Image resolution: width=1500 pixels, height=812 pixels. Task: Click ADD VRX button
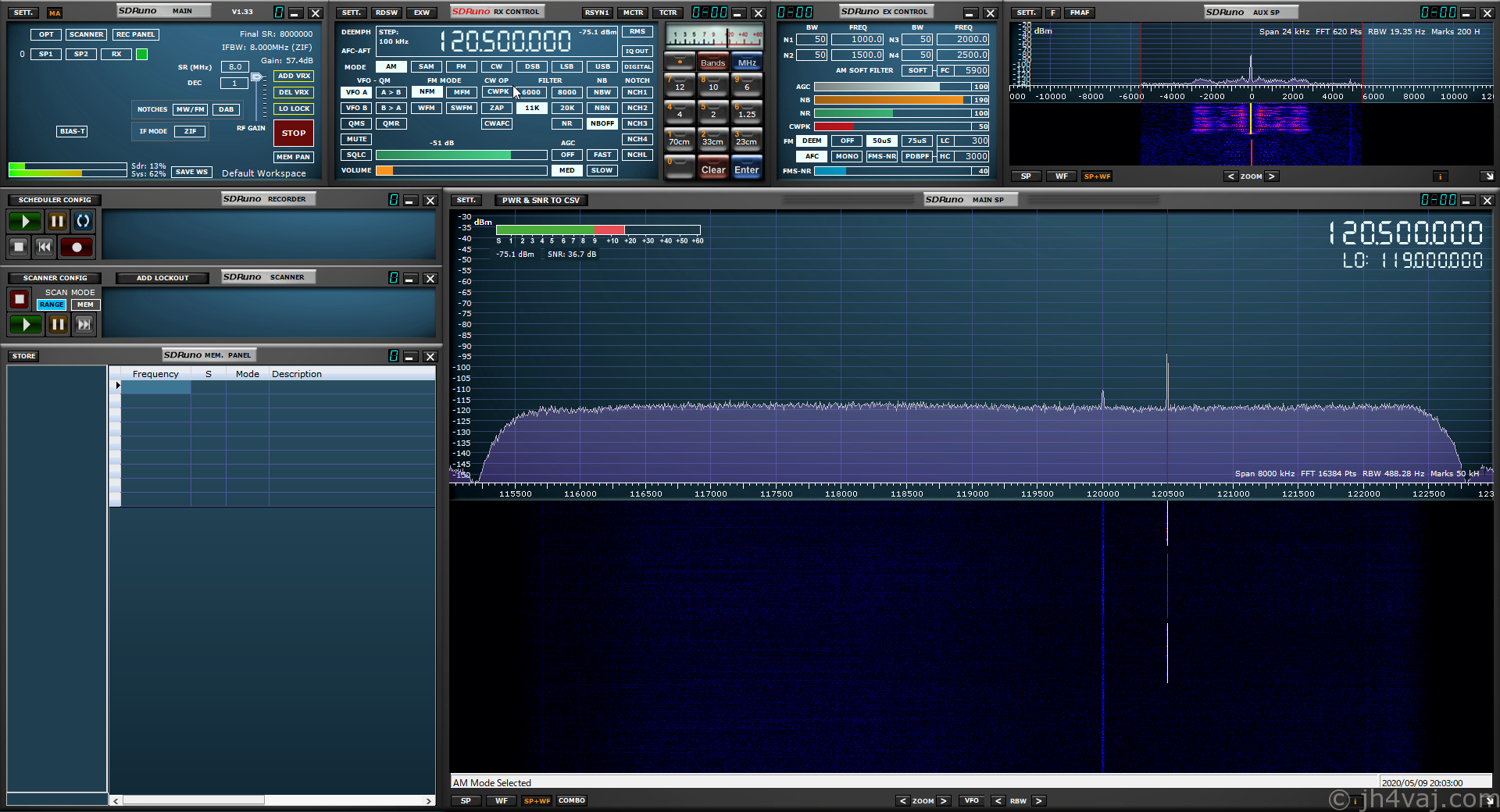[x=294, y=76]
